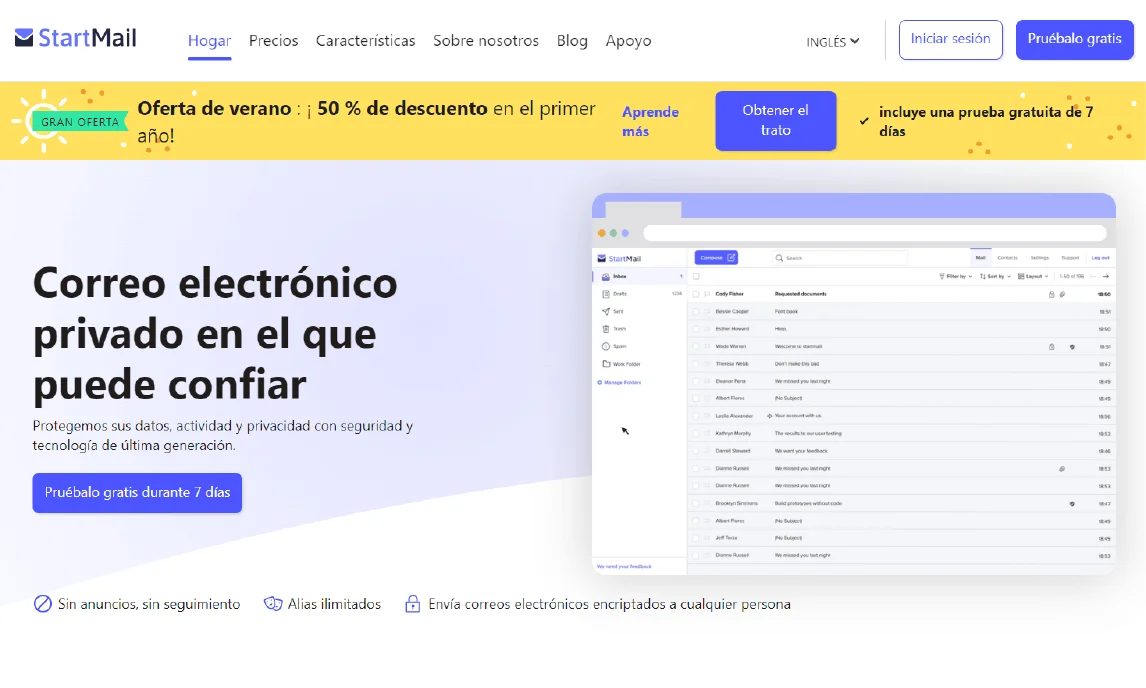Click the padlock icon for encrypted emails
1146x688 pixels.
click(412, 604)
